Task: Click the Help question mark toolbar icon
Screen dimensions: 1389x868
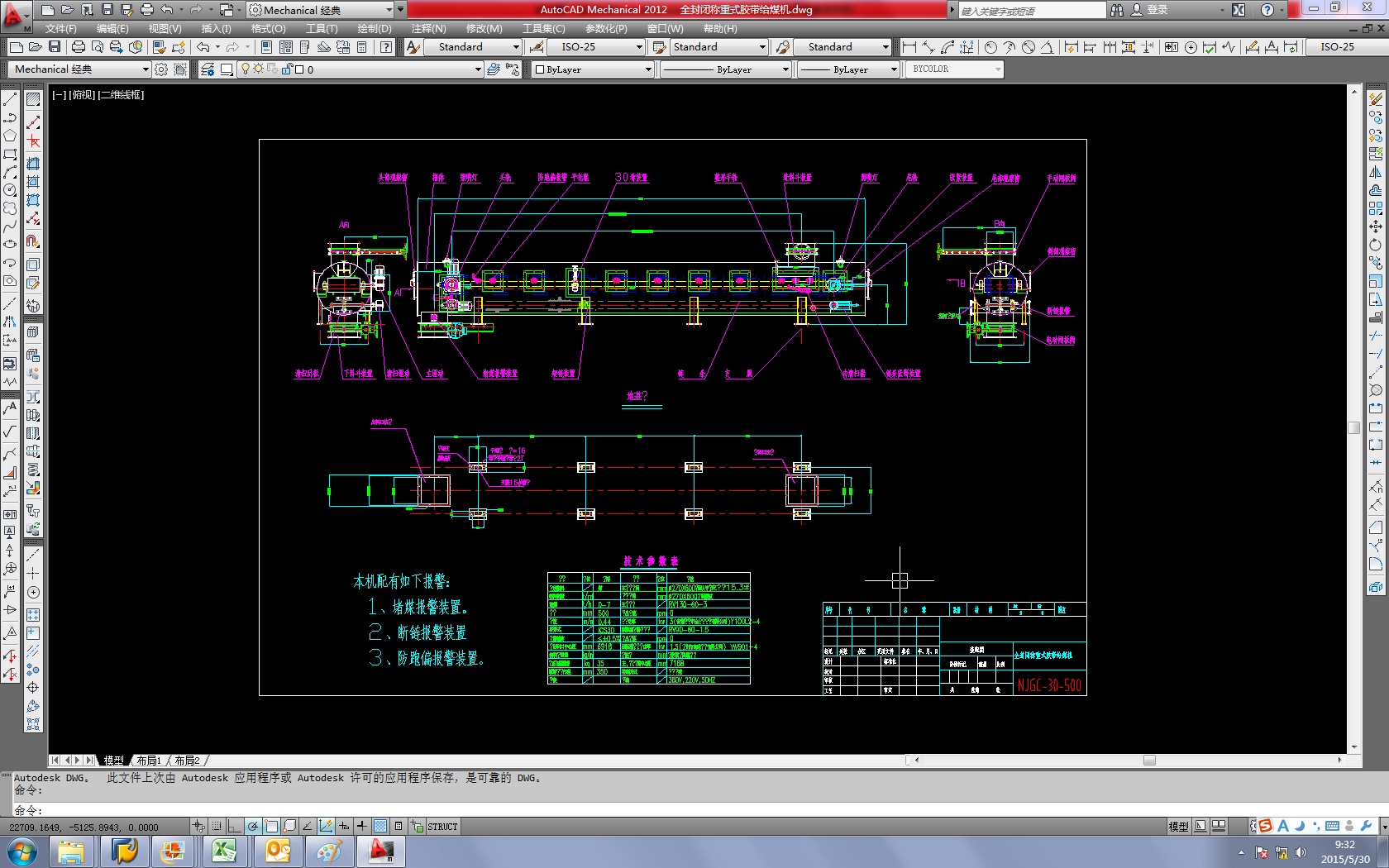Action: 386,47
